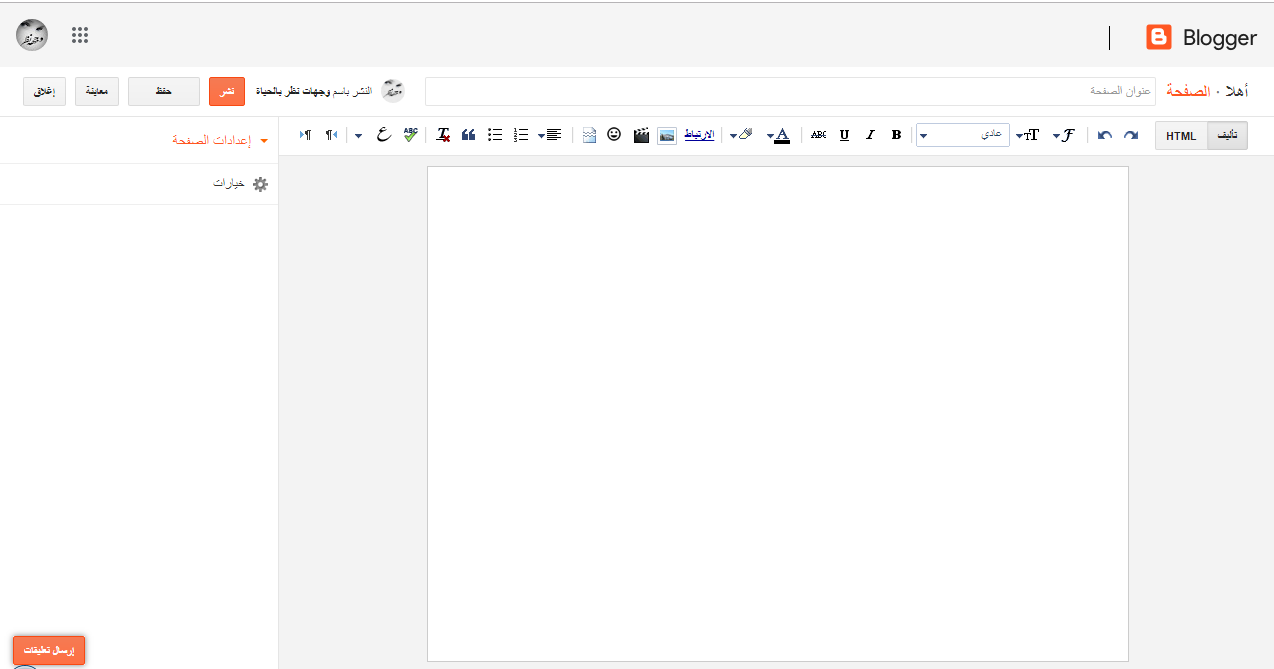Click the Italic formatting icon
Screen dimensions: 1274x669
click(870, 135)
